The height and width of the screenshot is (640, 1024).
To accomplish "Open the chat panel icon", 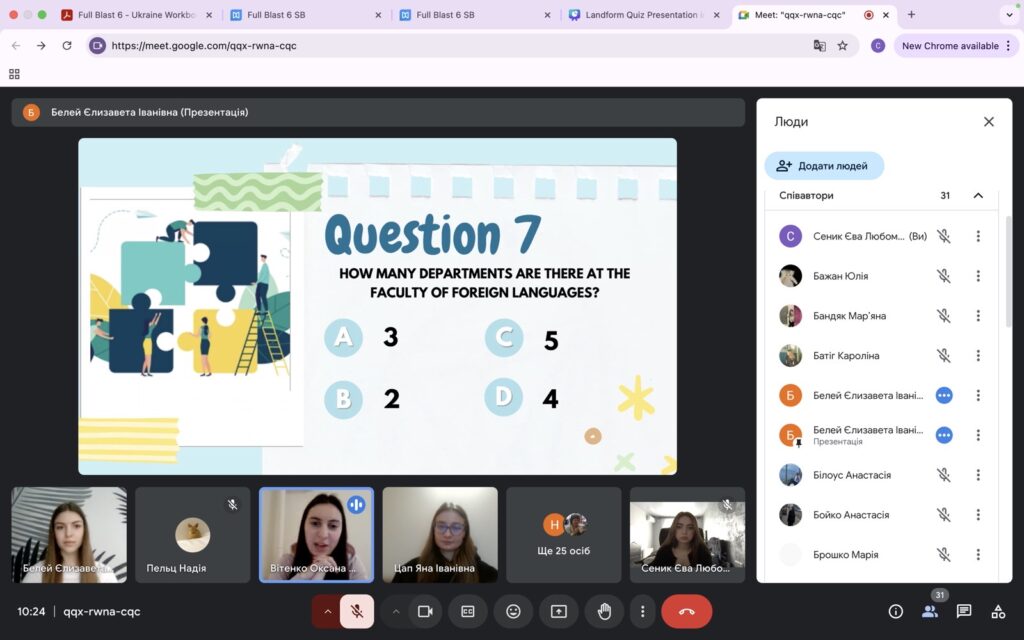I will pyautogui.click(x=963, y=611).
